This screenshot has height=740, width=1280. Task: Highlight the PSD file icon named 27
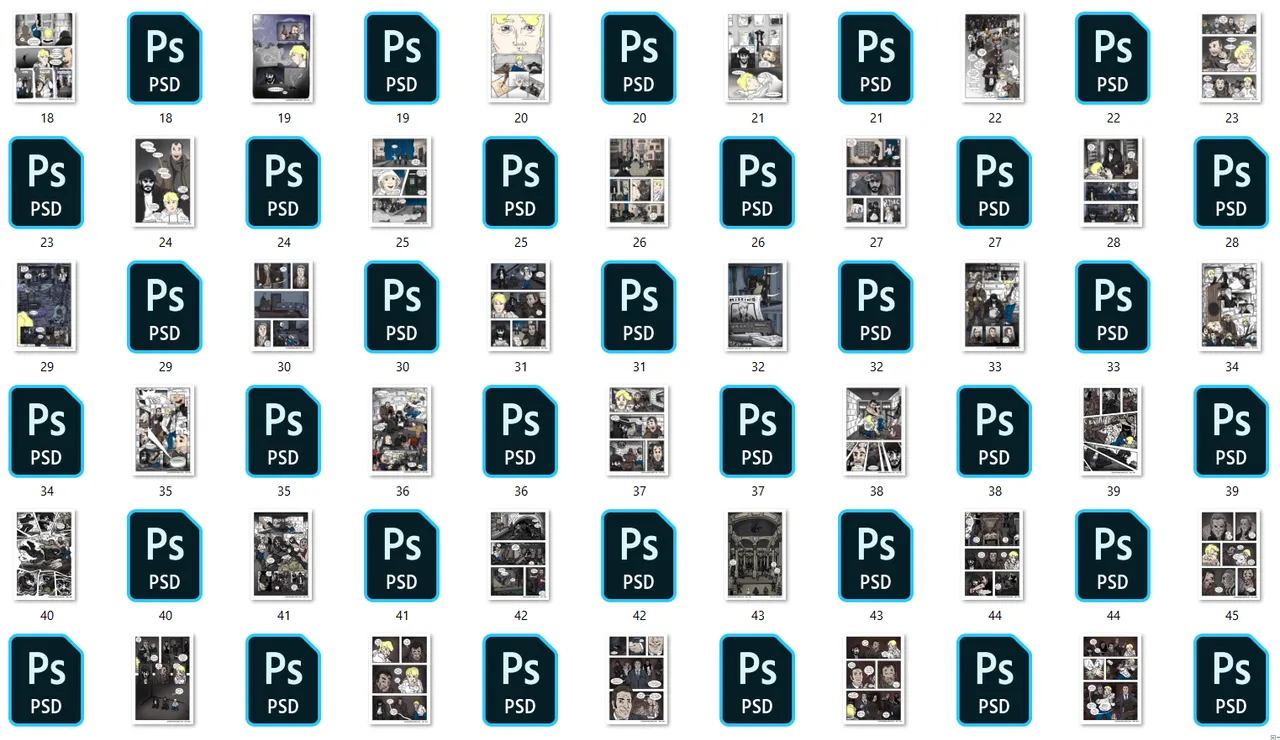pyautogui.click(x=994, y=183)
